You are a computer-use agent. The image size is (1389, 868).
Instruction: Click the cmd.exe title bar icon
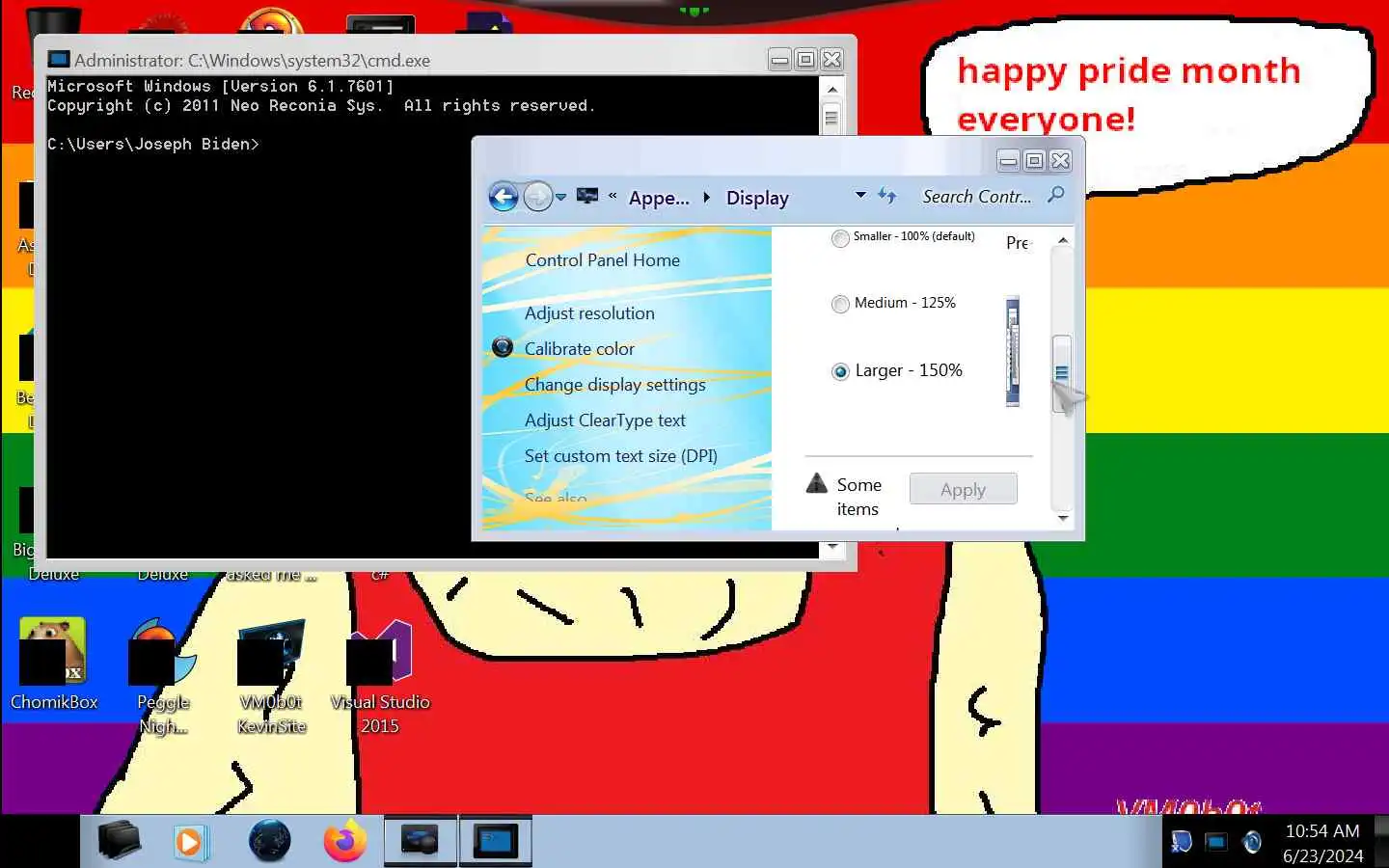click(x=59, y=60)
